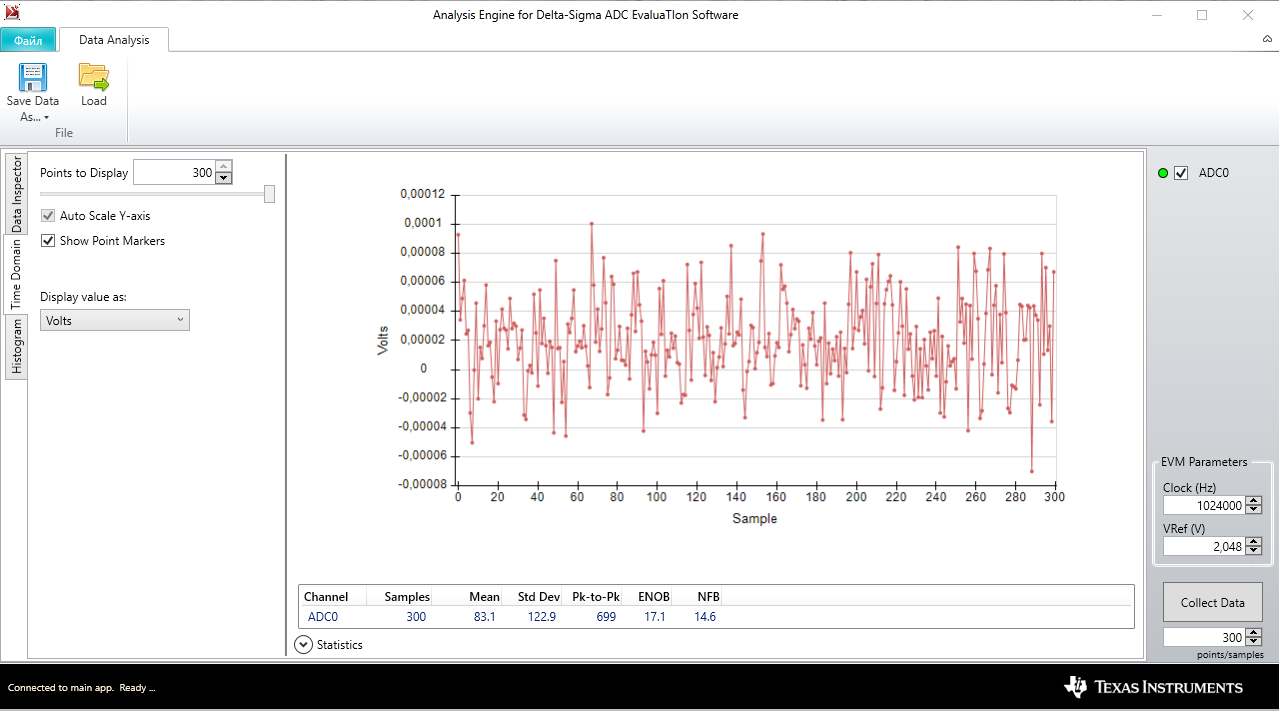Click the Save Data As icon
The image size is (1279, 711).
33,77
